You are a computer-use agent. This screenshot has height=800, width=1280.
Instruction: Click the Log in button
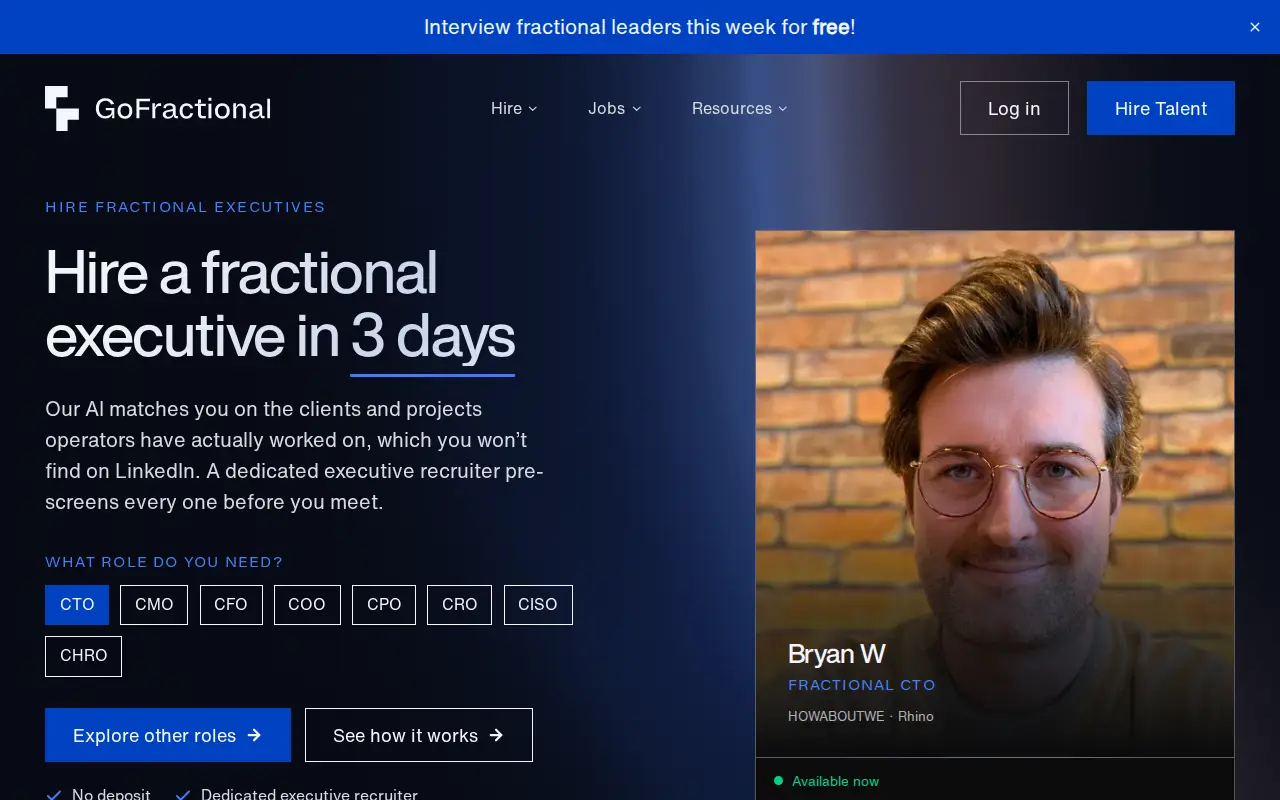(1014, 108)
